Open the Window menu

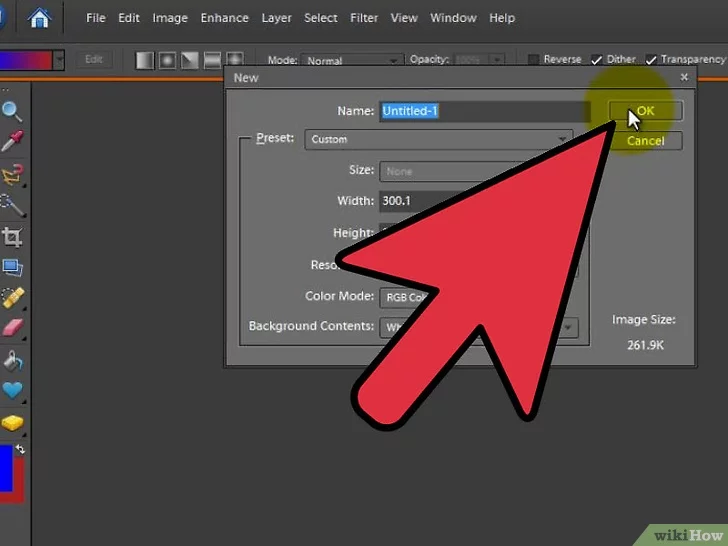pos(453,18)
